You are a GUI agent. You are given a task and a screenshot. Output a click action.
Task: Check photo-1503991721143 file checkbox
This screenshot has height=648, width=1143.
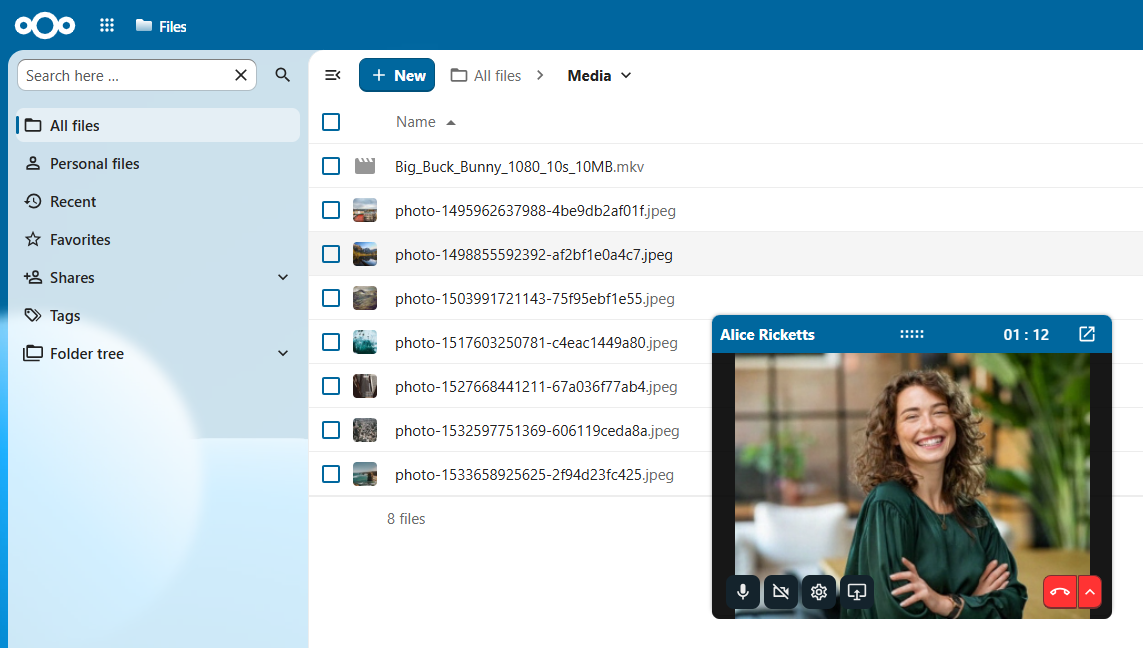pyautogui.click(x=331, y=298)
